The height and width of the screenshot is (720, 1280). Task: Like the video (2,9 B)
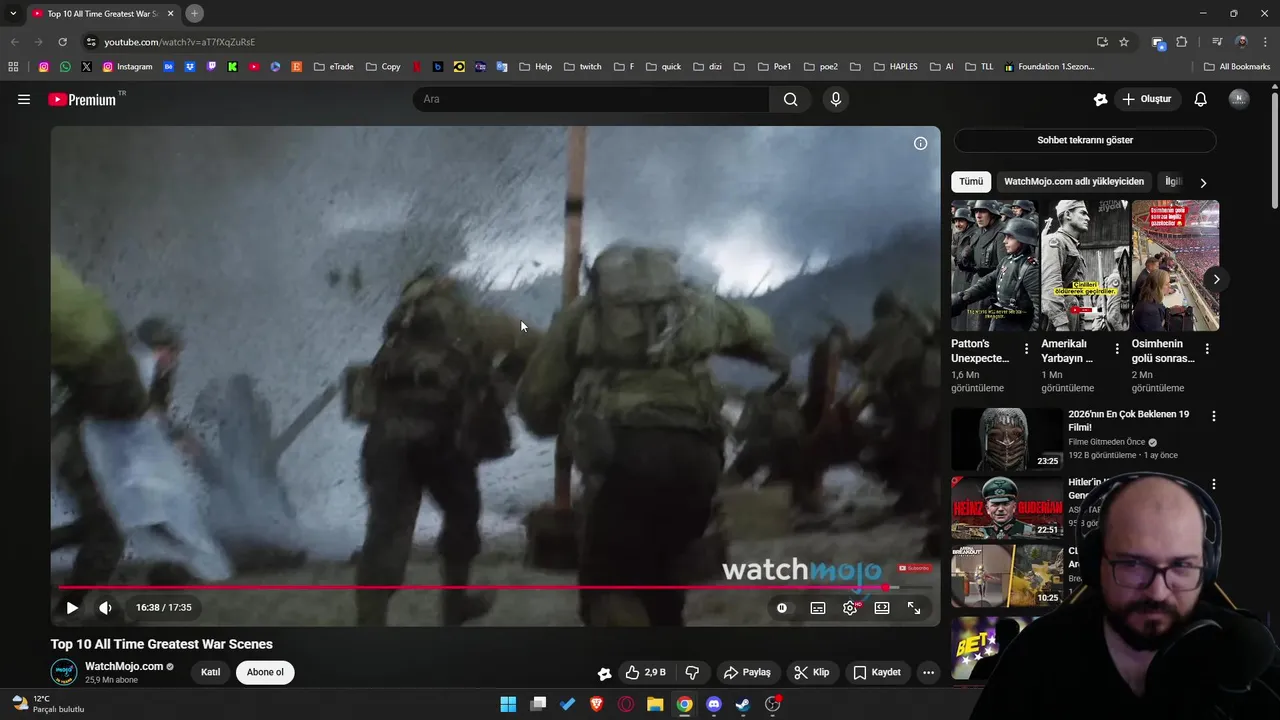pyautogui.click(x=645, y=672)
